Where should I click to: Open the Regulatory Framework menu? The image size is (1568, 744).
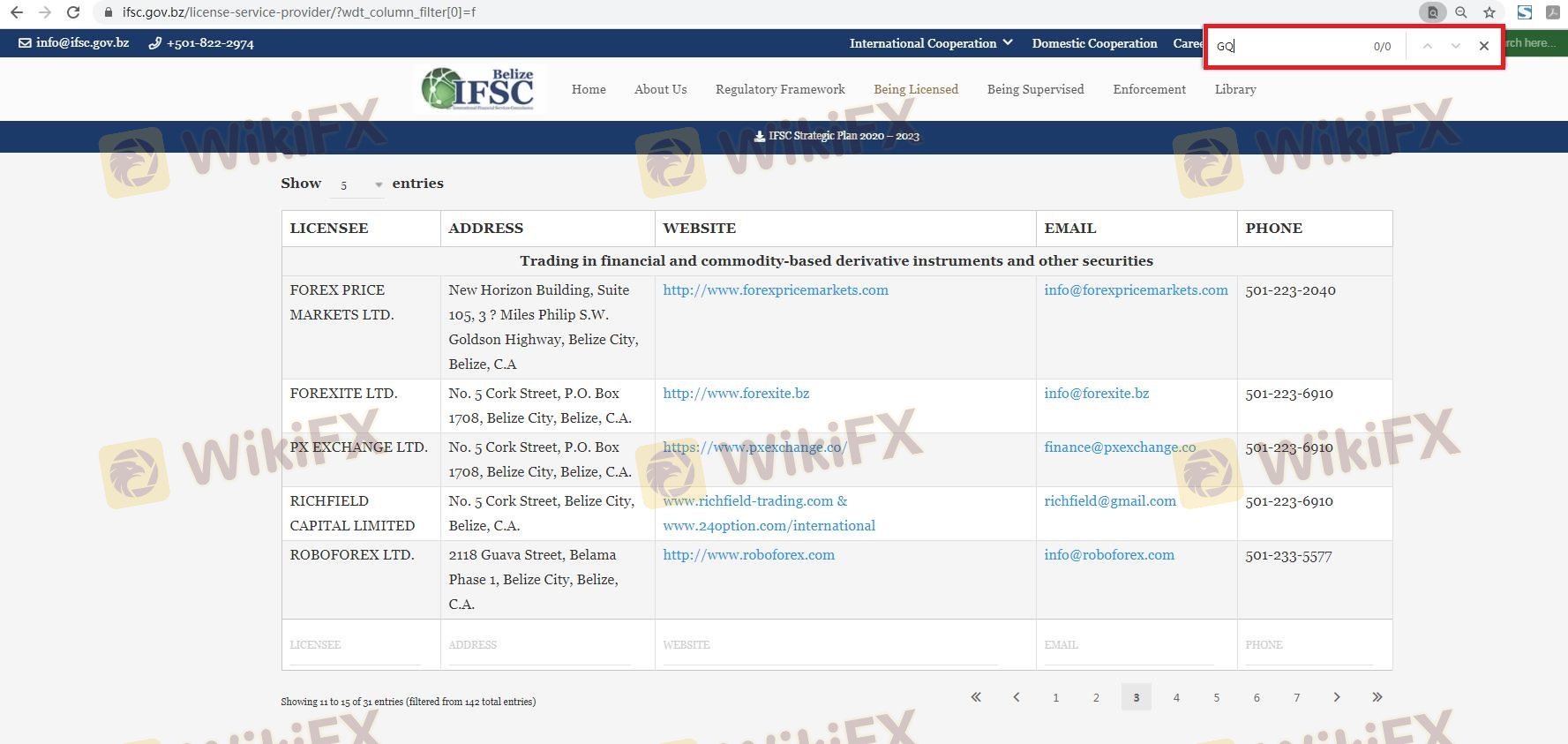tap(779, 89)
